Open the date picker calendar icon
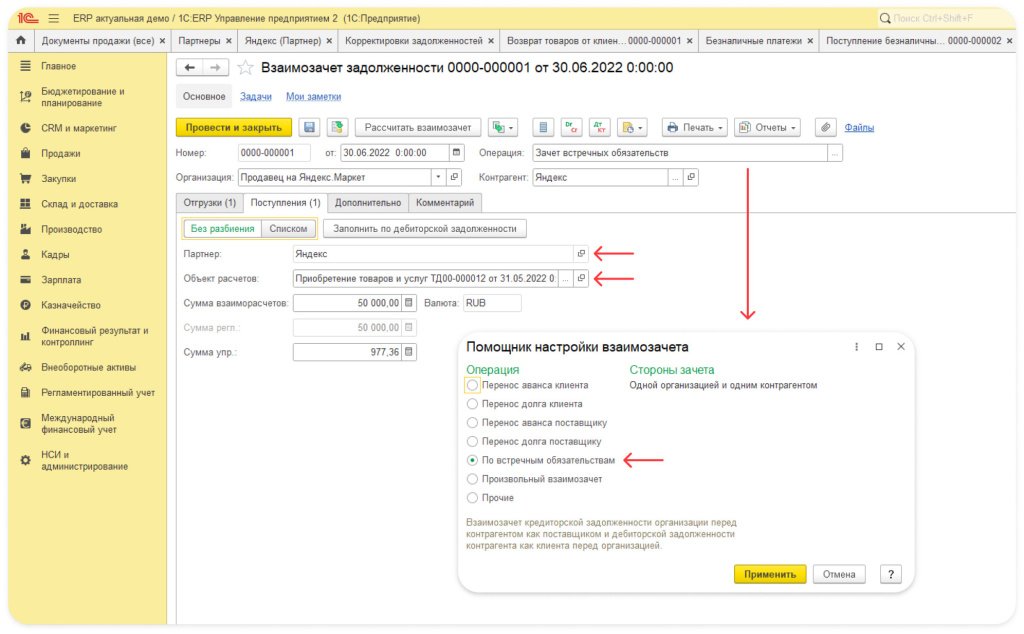This screenshot has width=1024, height=634. (457, 153)
